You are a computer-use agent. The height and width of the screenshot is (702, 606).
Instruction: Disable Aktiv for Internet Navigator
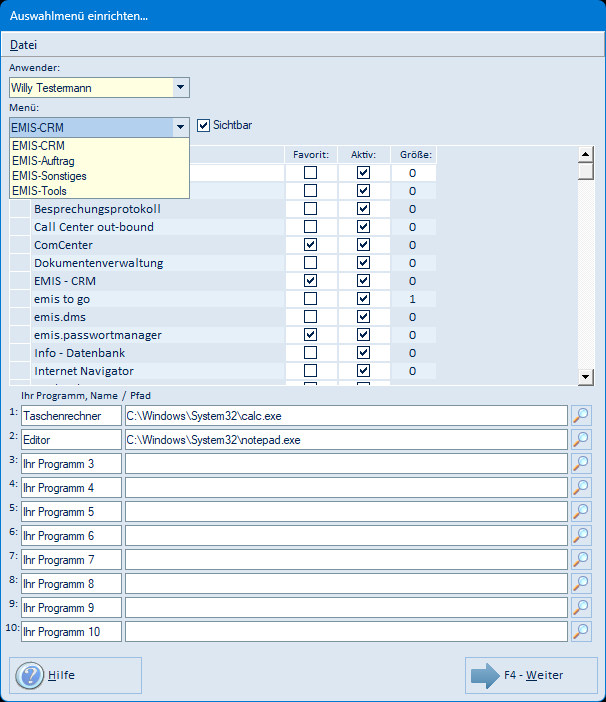363,371
